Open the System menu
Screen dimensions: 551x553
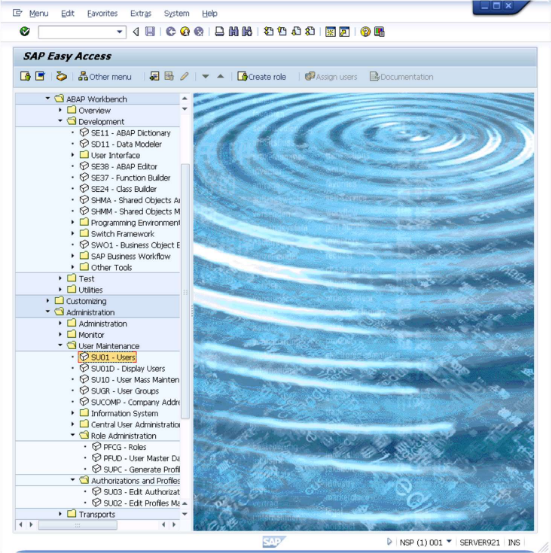tap(176, 13)
